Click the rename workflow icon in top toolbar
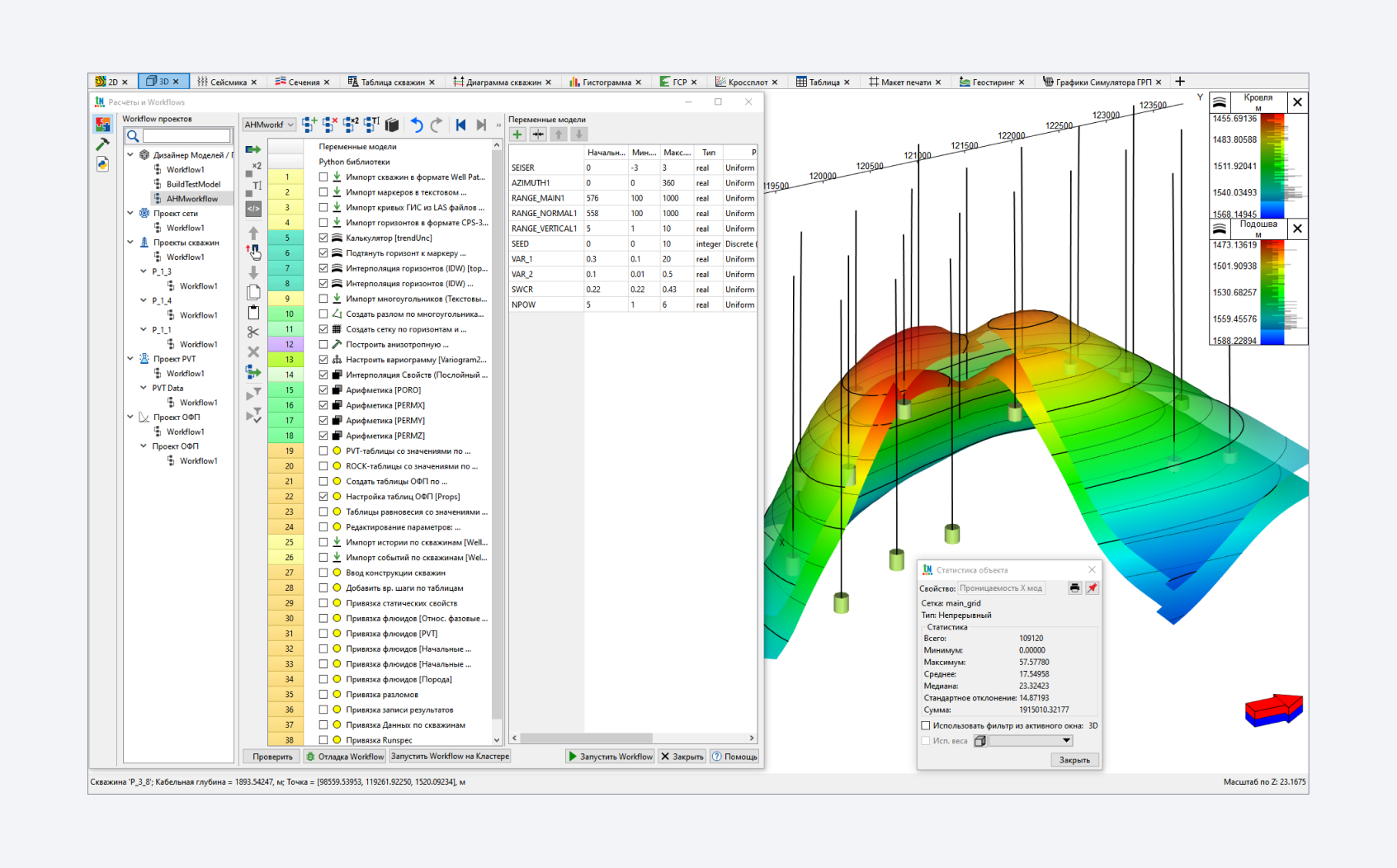1397x868 pixels. pyautogui.click(x=371, y=125)
